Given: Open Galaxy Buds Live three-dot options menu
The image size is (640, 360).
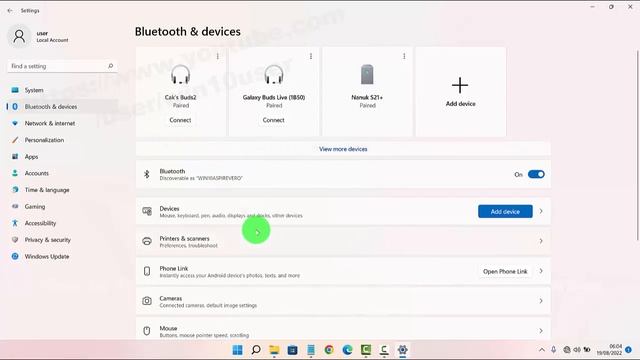Looking at the screenshot, I should click(x=311, y=56).
